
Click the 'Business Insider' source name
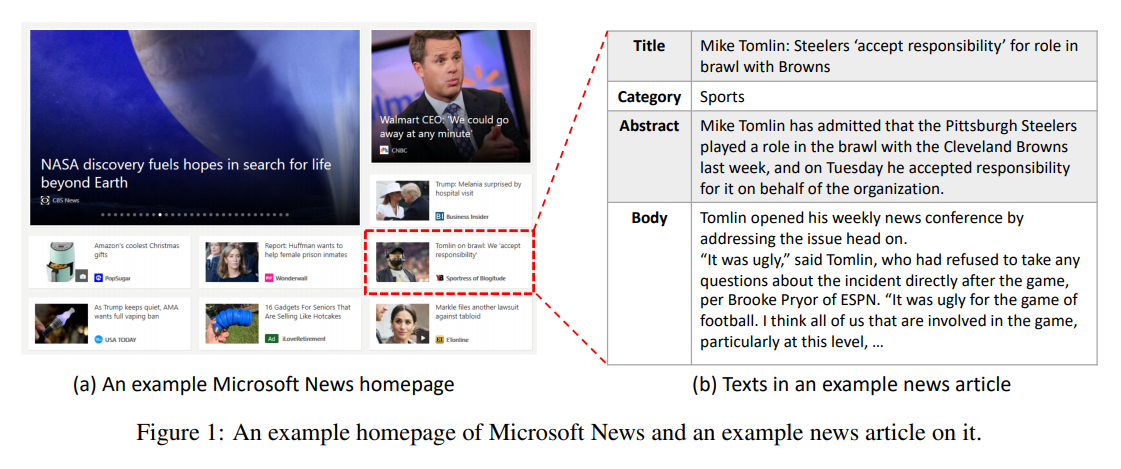468,216
